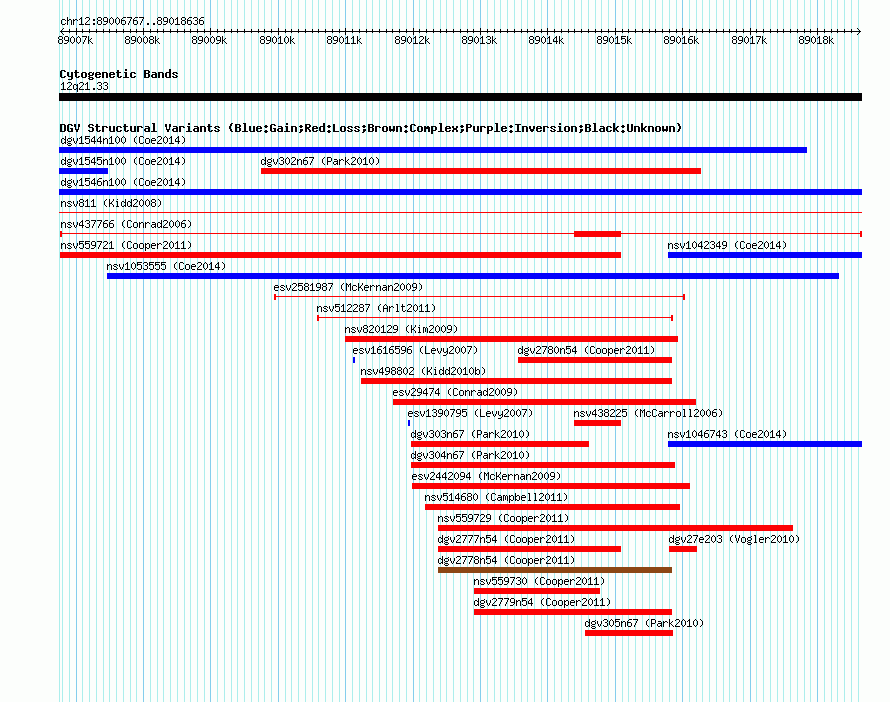Click the black 12q21.33 cytogenetic band bar
Viewport: 890px width, 702px height.
click(x=460, y=97)
